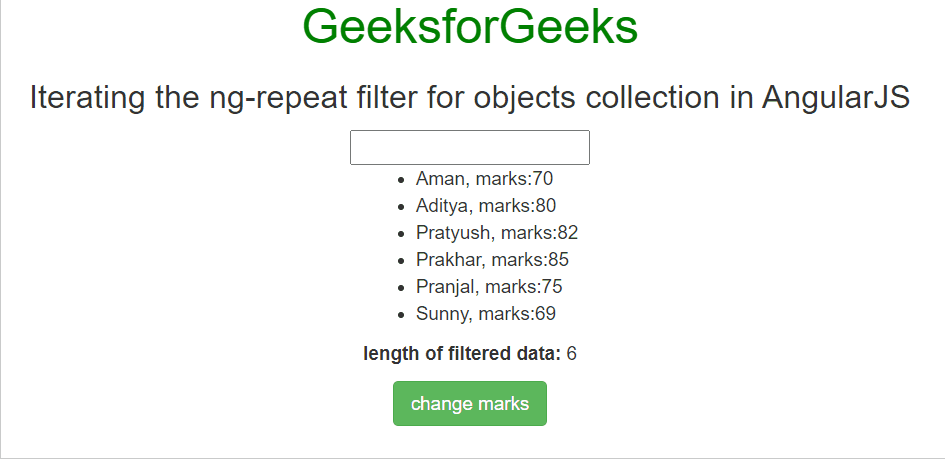Viewport: 945px width, 459px height.
Task: Click the bullet beside Pranjal
Action: [x=402, y=287]
